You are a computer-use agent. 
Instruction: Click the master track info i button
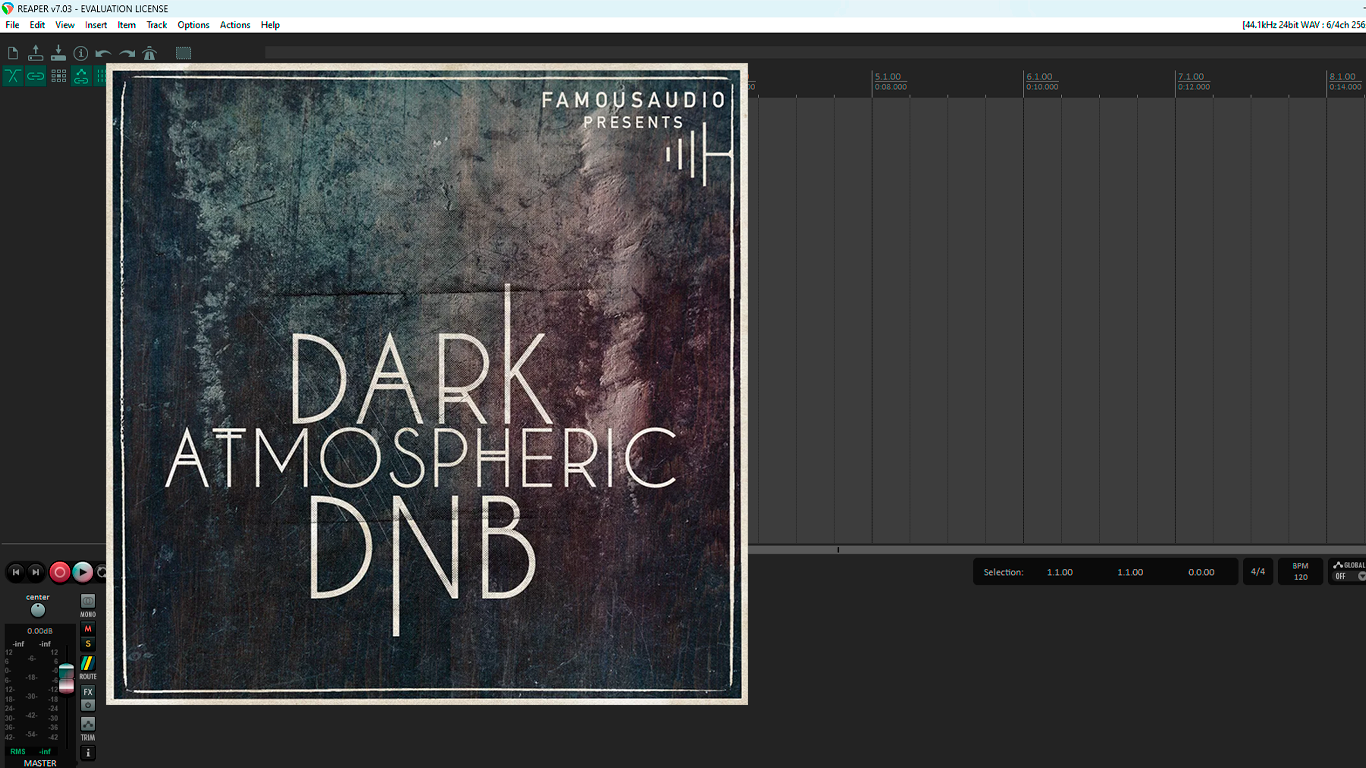pos(88,753)
